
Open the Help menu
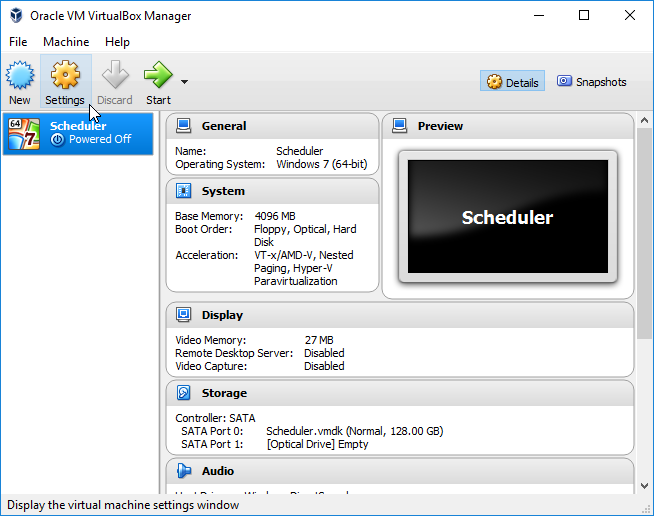click(x=117, y=42)
